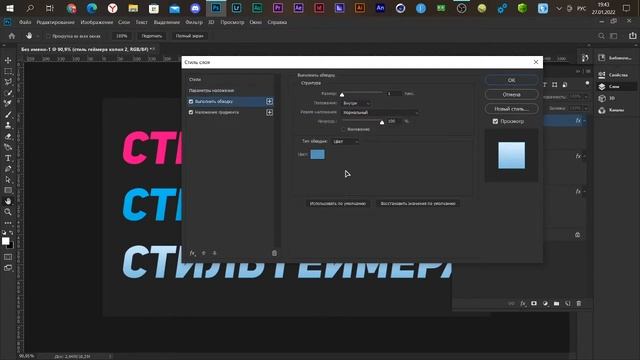The height and width of the screenshot is (360, 640).
Task: Select the Brush tool
Action: (x=8, y=115)
